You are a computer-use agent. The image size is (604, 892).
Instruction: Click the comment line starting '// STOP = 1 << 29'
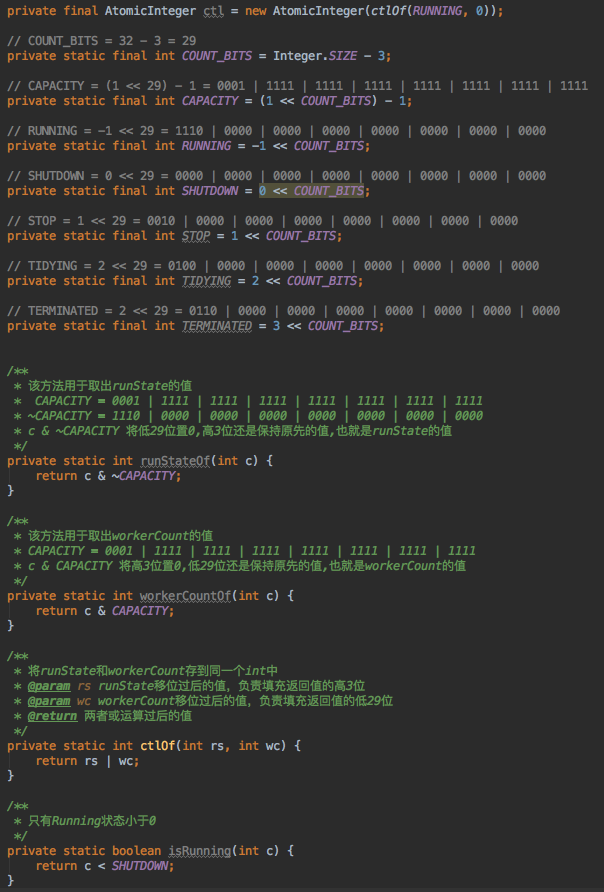[x=262, y=221]
